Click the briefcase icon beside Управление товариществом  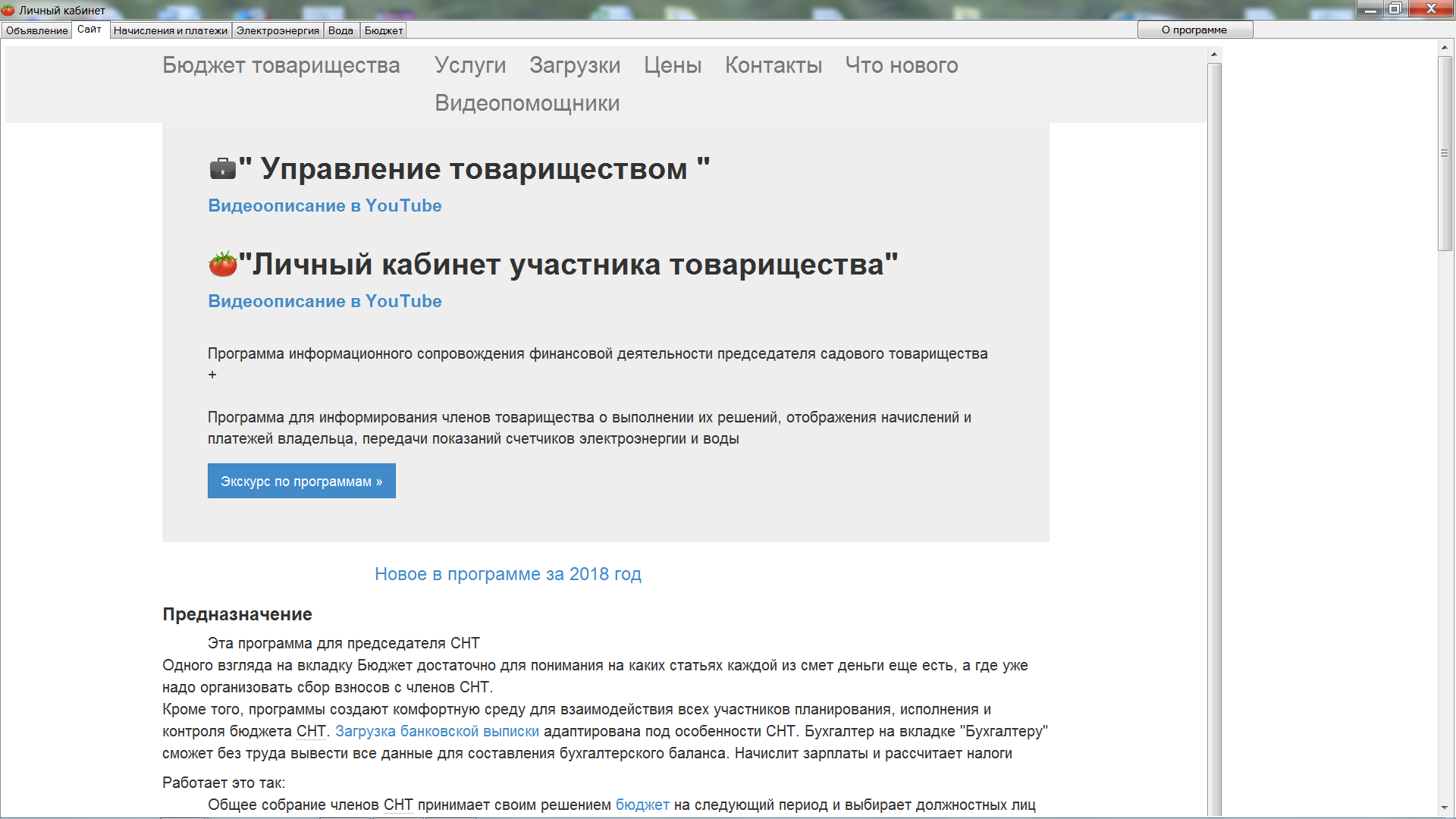click(x=222, y=168)
